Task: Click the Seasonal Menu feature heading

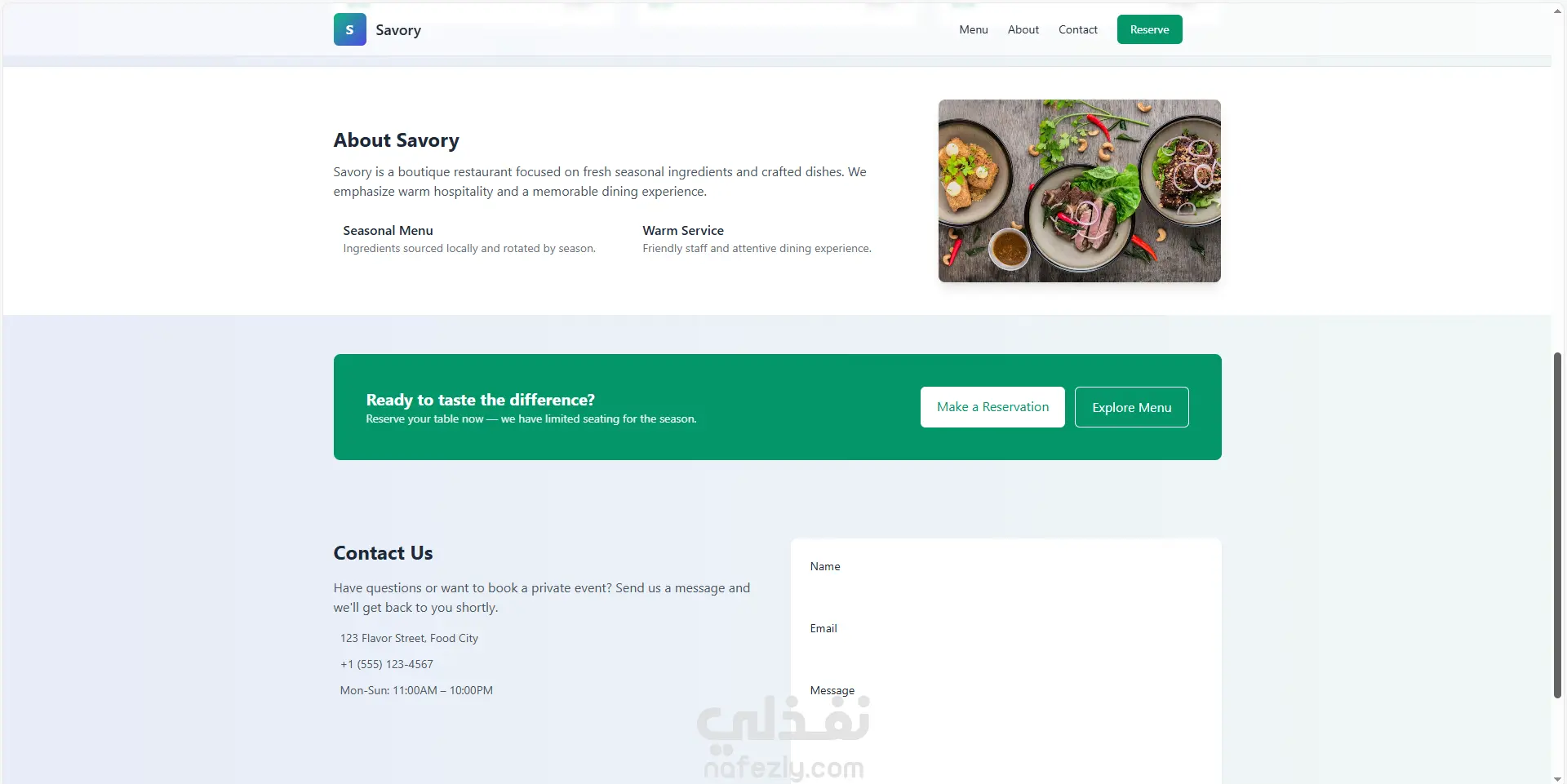Action: 388,231
